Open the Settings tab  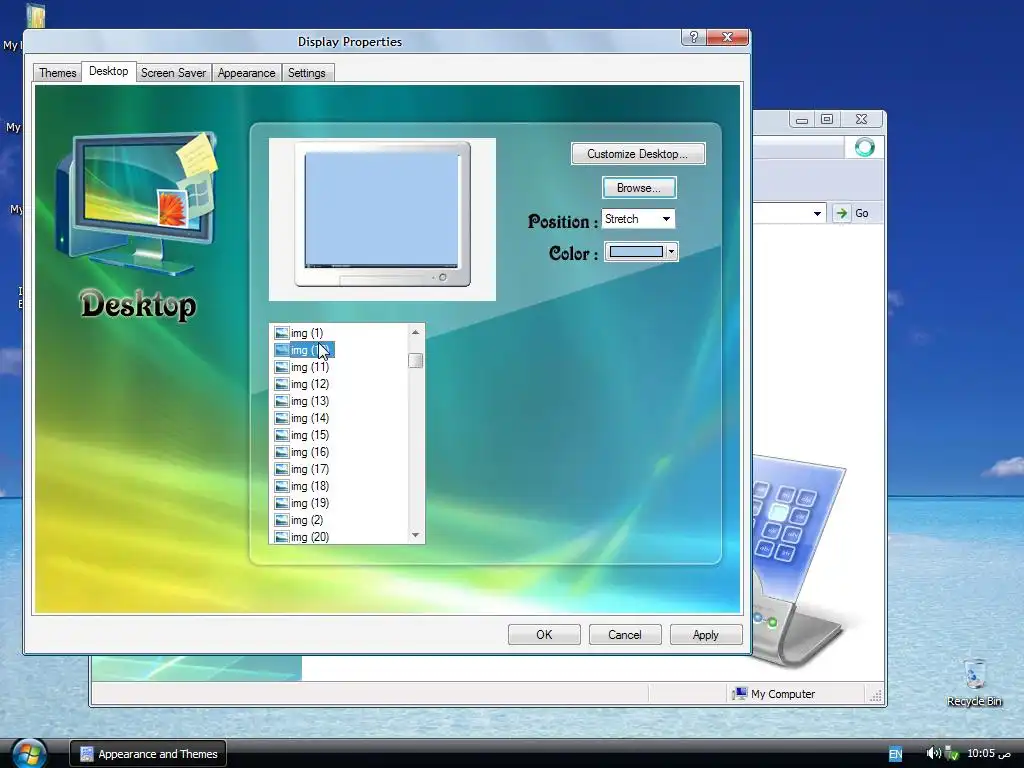(306, 72)
